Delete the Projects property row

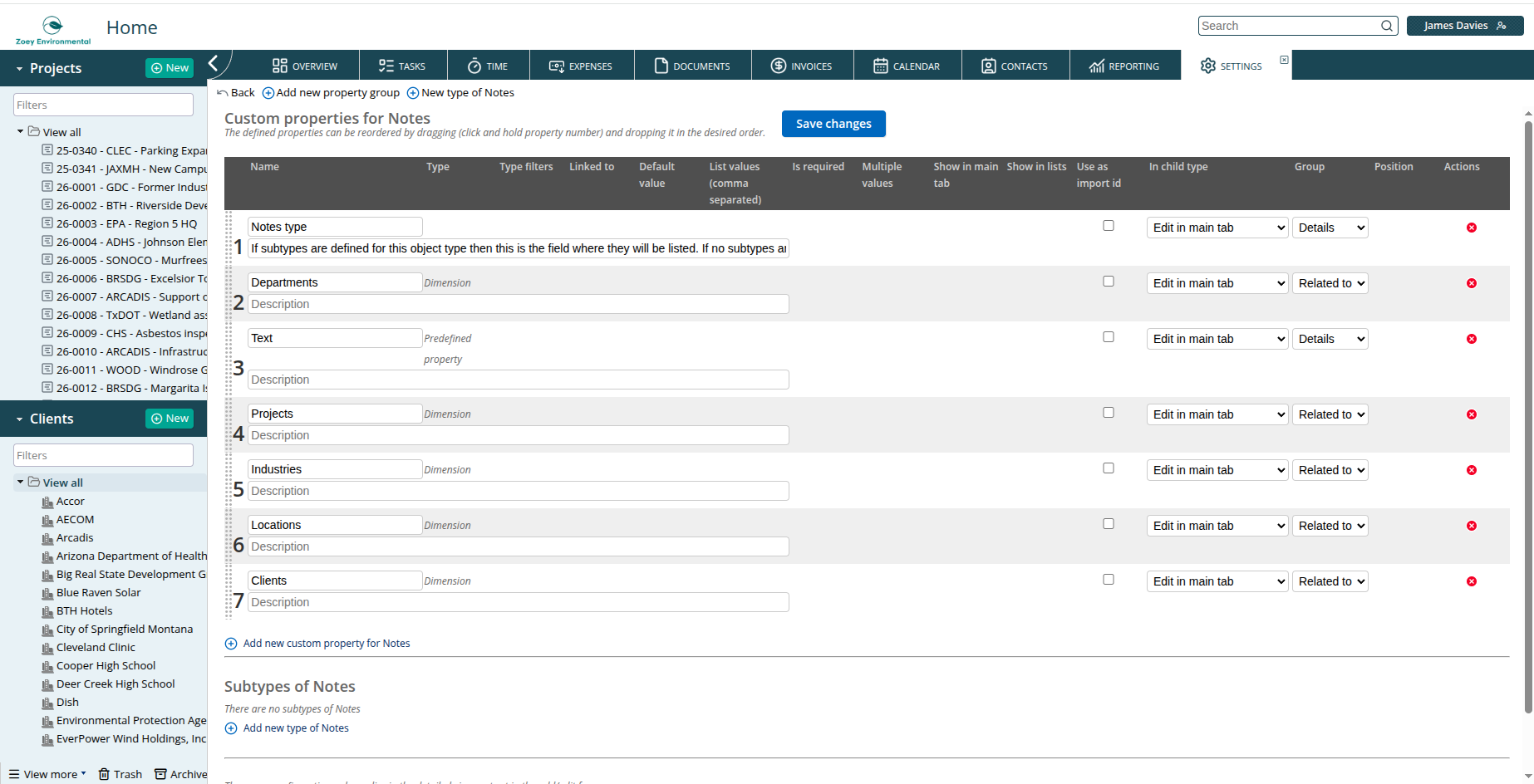point(1471,414)
